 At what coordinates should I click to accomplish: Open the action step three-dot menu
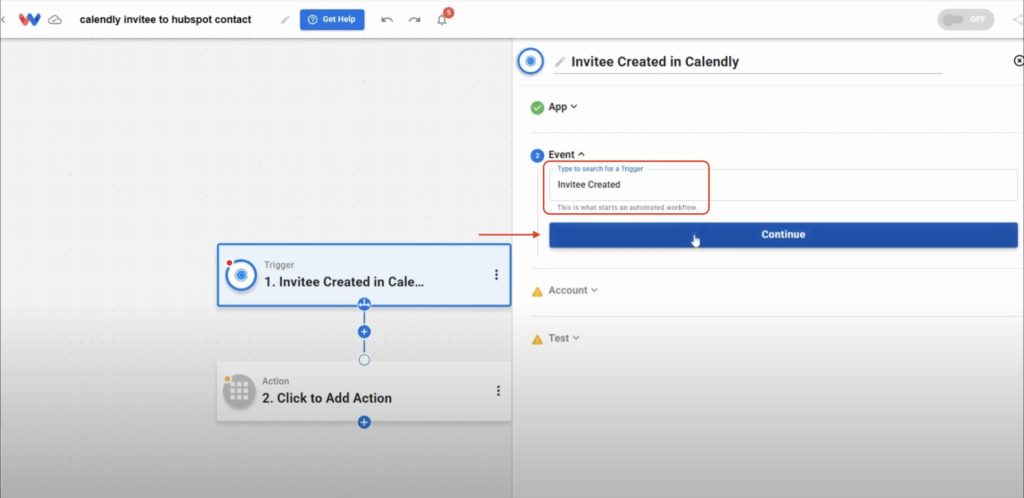(498, 391)
